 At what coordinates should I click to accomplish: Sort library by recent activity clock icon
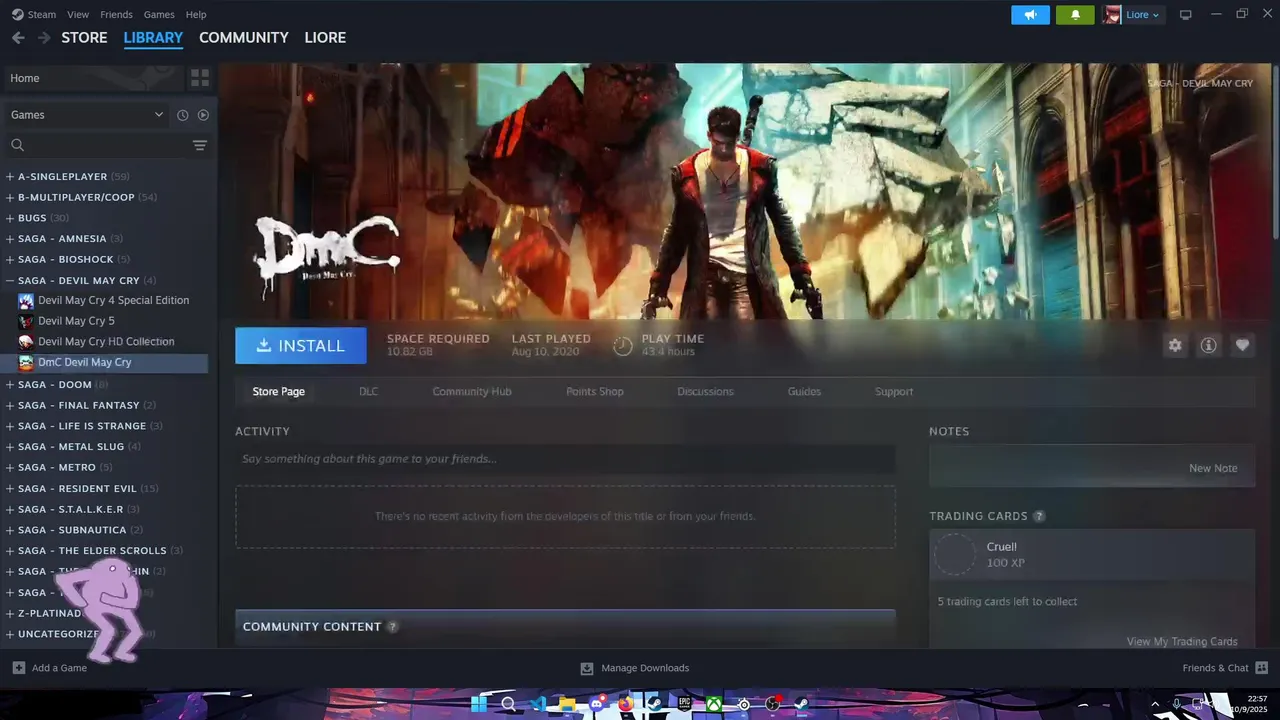click(182, 115)
